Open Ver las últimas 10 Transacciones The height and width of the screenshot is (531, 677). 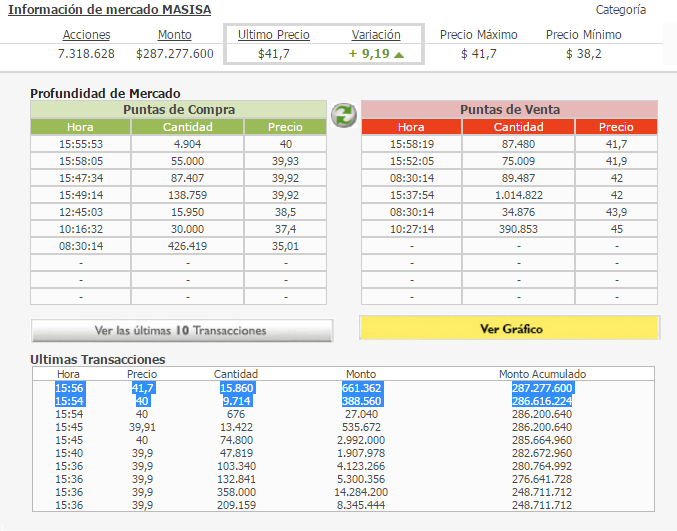(x=182, y=331)
